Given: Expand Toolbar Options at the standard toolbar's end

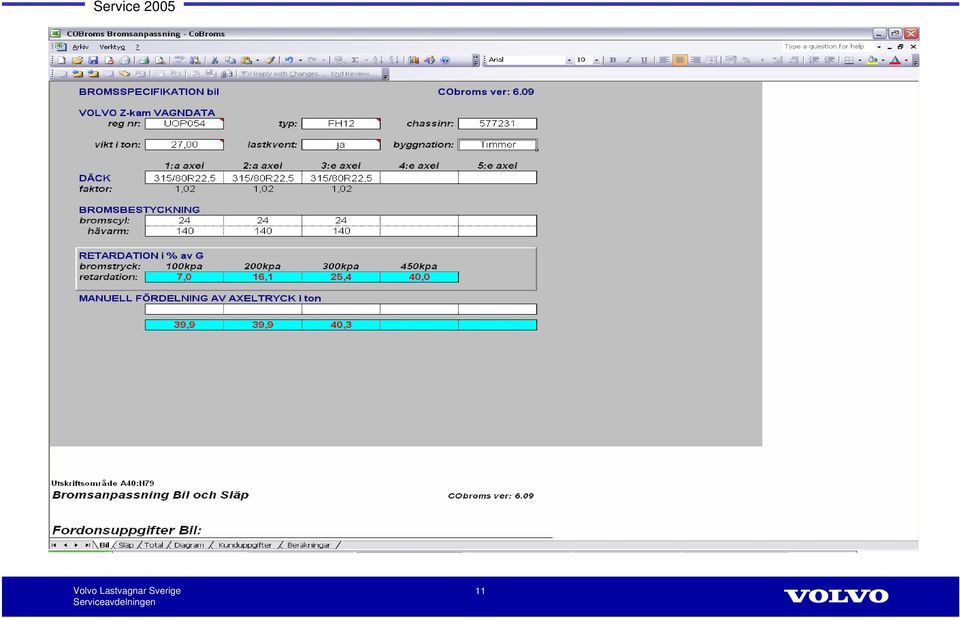Looking at the screenshot, I should point(476,60).
